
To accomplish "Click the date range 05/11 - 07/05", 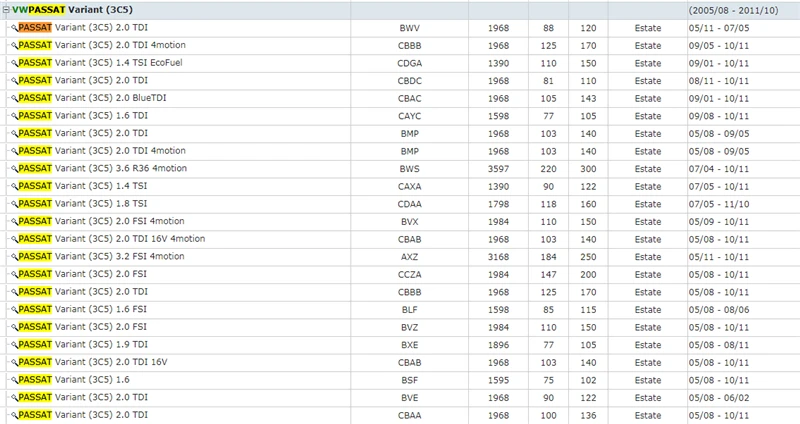I will [719, 28].
